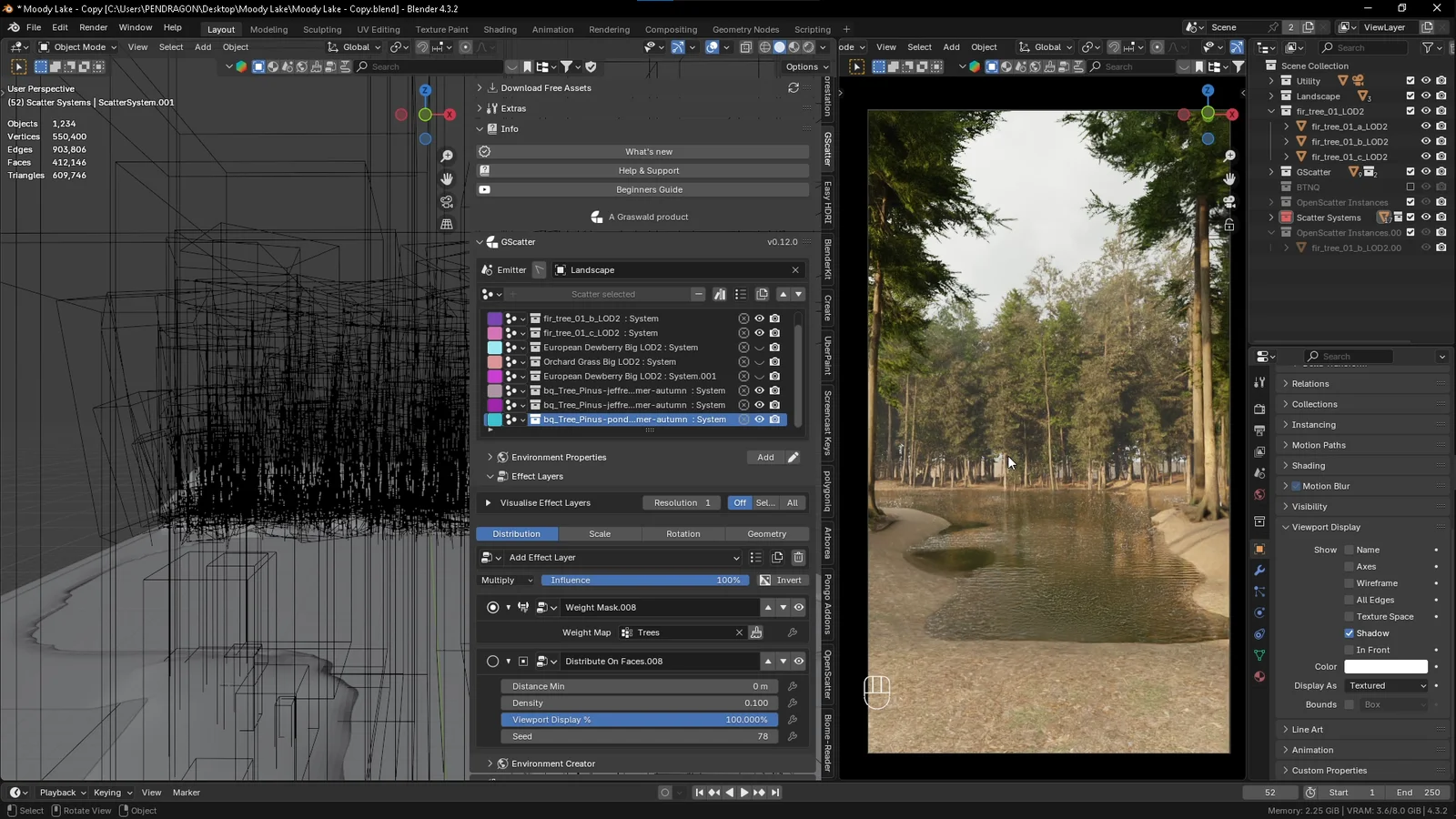Enable the Wireframe checkbox under Viewport Display
The image size is (1456, 819).
(x=1350, y=582)
